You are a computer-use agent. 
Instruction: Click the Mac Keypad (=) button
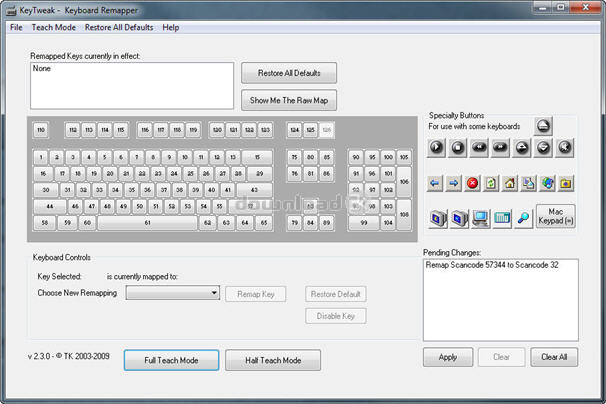coord(556,216)
